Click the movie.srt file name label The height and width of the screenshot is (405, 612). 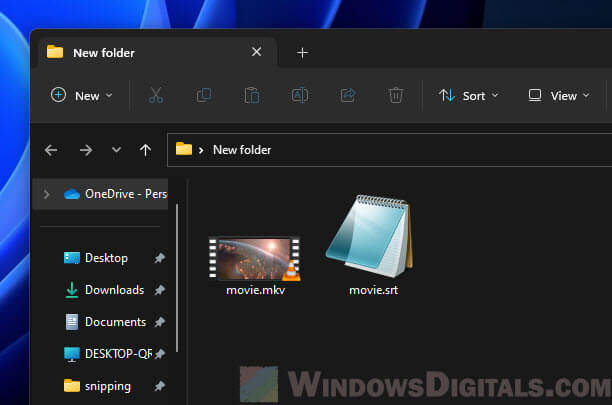click(x=374, y=290)
